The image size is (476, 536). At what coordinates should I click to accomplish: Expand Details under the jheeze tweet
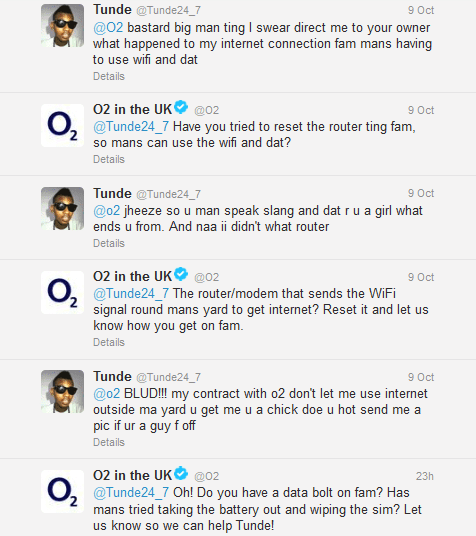[x=109, y=243]
